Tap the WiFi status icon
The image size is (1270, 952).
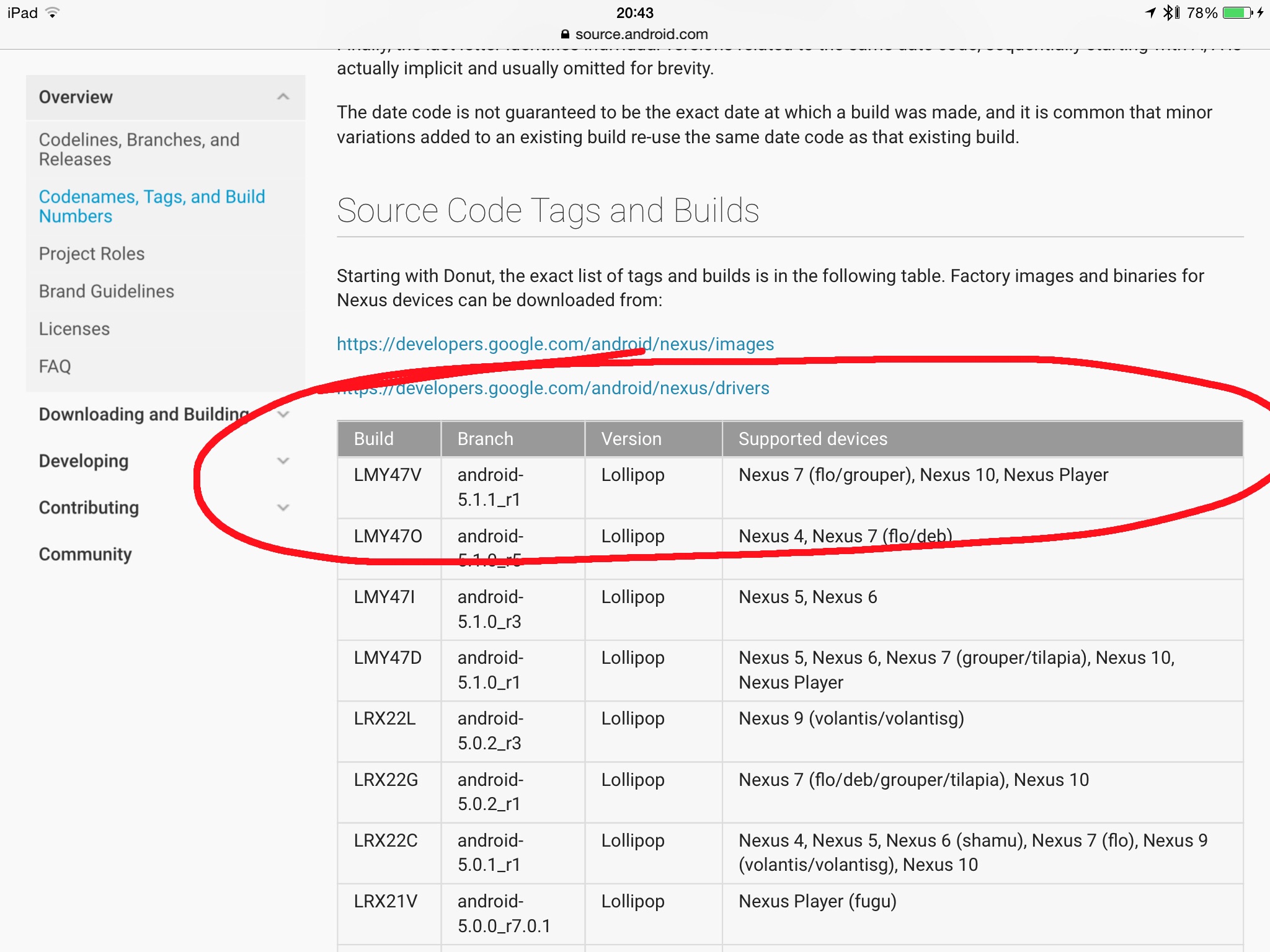(x=53, y=12)
